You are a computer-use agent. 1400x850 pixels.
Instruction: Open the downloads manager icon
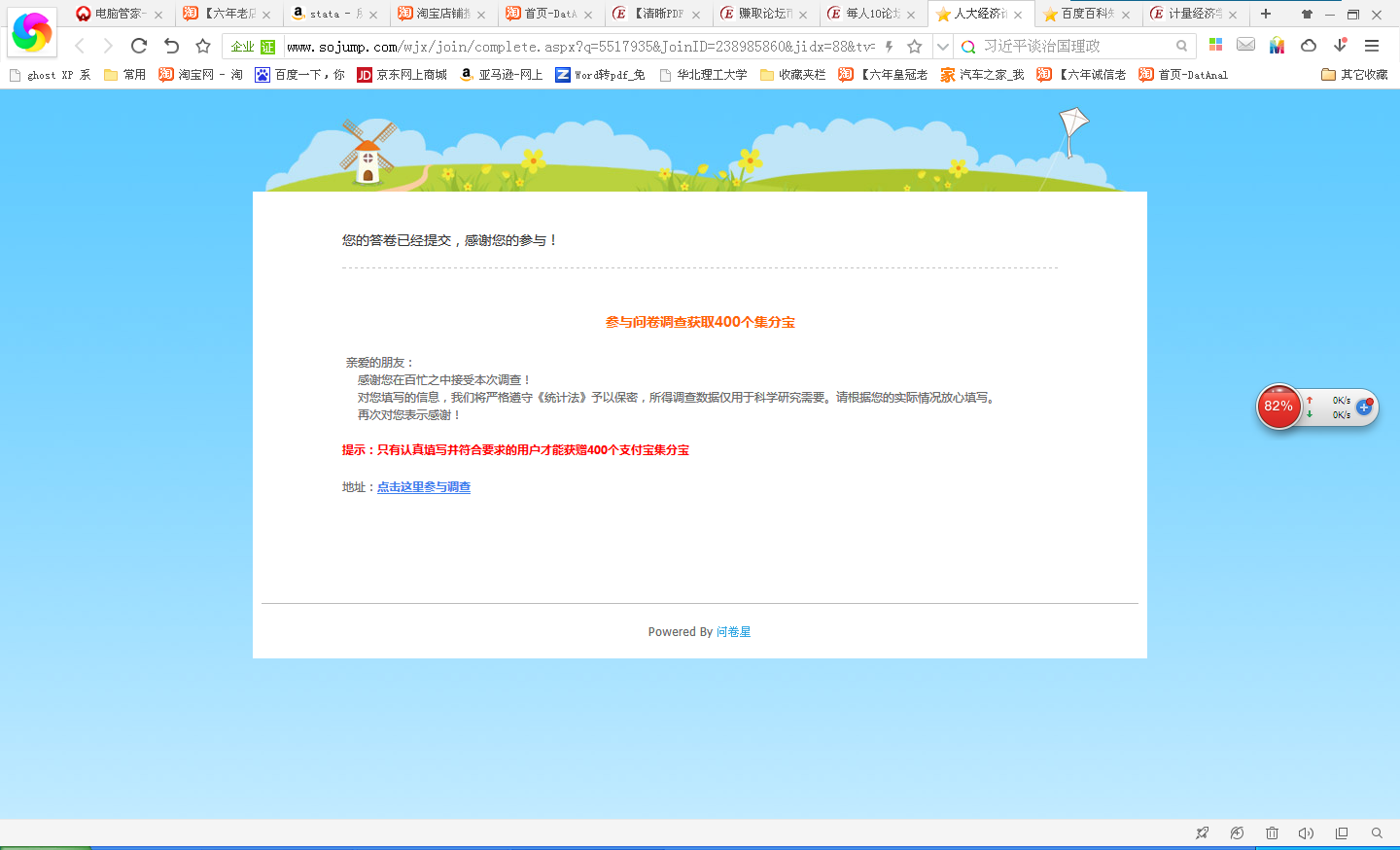pyautogui.click(x=1341, y=45)
